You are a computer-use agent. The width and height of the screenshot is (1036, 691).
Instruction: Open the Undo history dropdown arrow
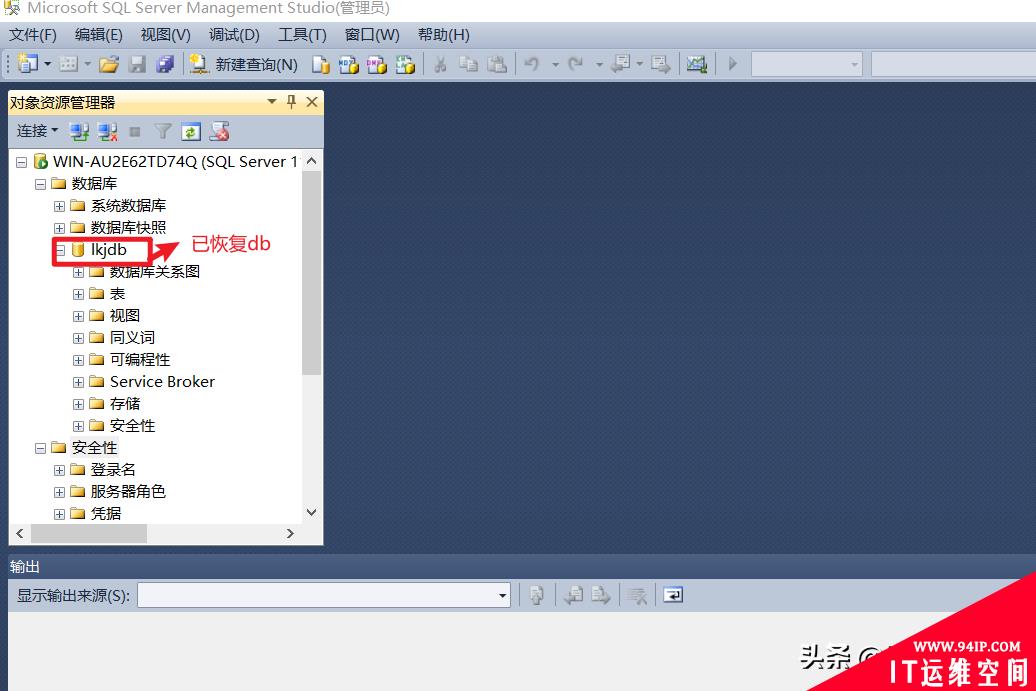[555, 65]
